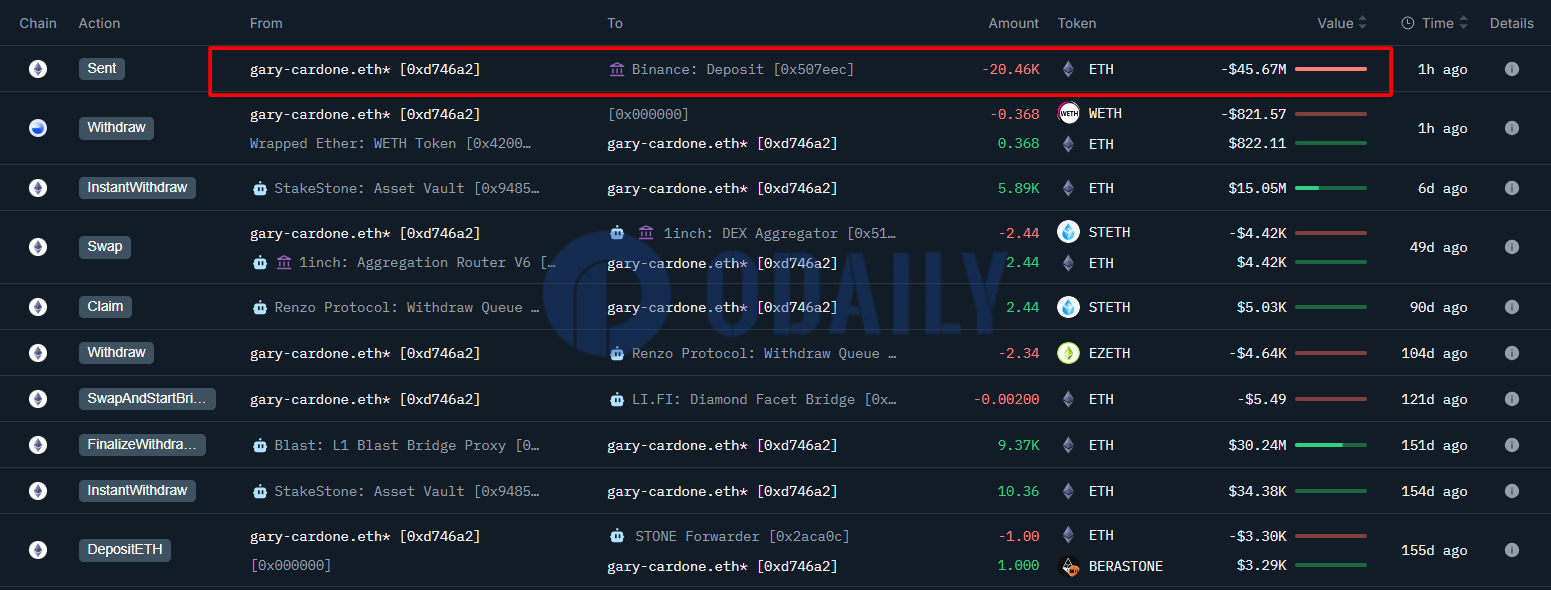The width and height of the screenshot is (1551, 590).
Task: Open details icon for the Claim row
Action: pos(1511,307)
